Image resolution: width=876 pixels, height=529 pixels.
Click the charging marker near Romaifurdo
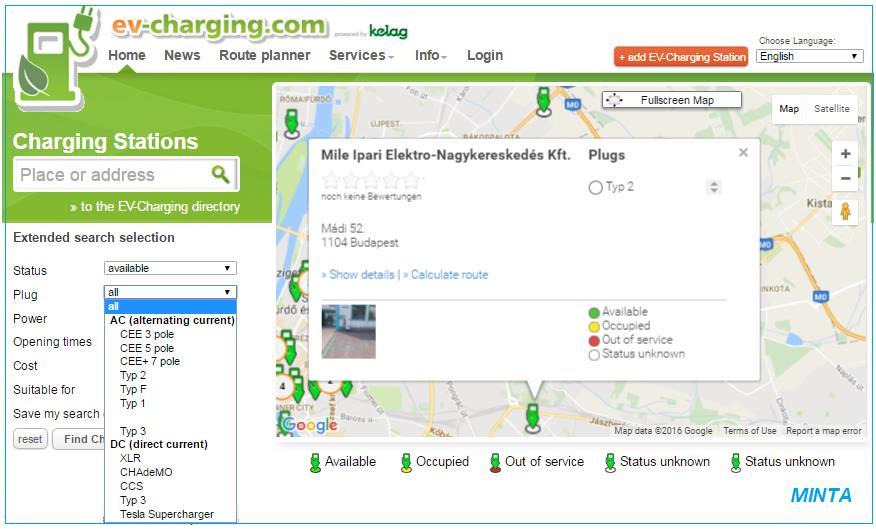292,123
